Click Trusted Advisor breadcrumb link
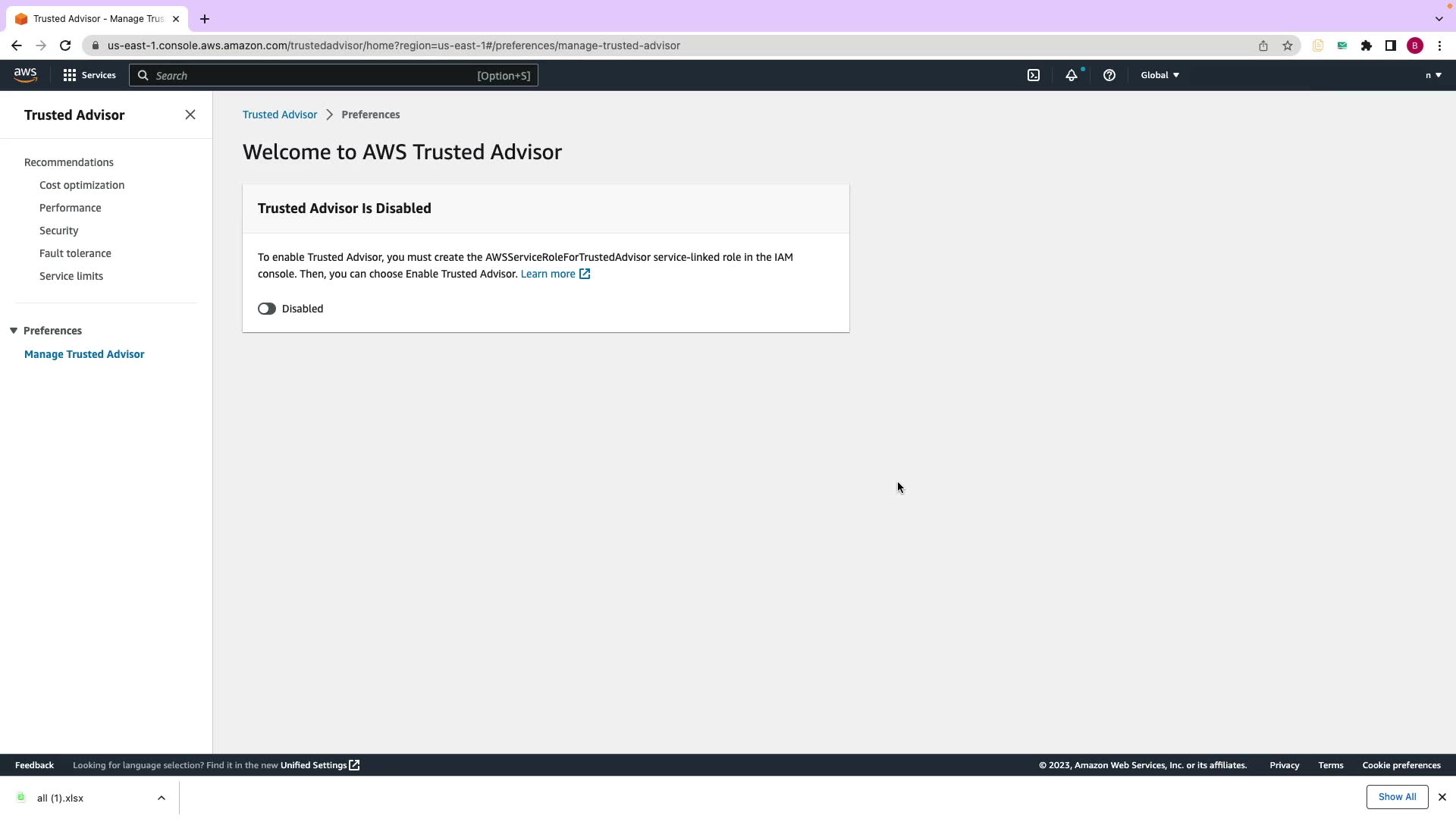The image size is (1456, 819). pyautogui.click(x=280, y=115)
